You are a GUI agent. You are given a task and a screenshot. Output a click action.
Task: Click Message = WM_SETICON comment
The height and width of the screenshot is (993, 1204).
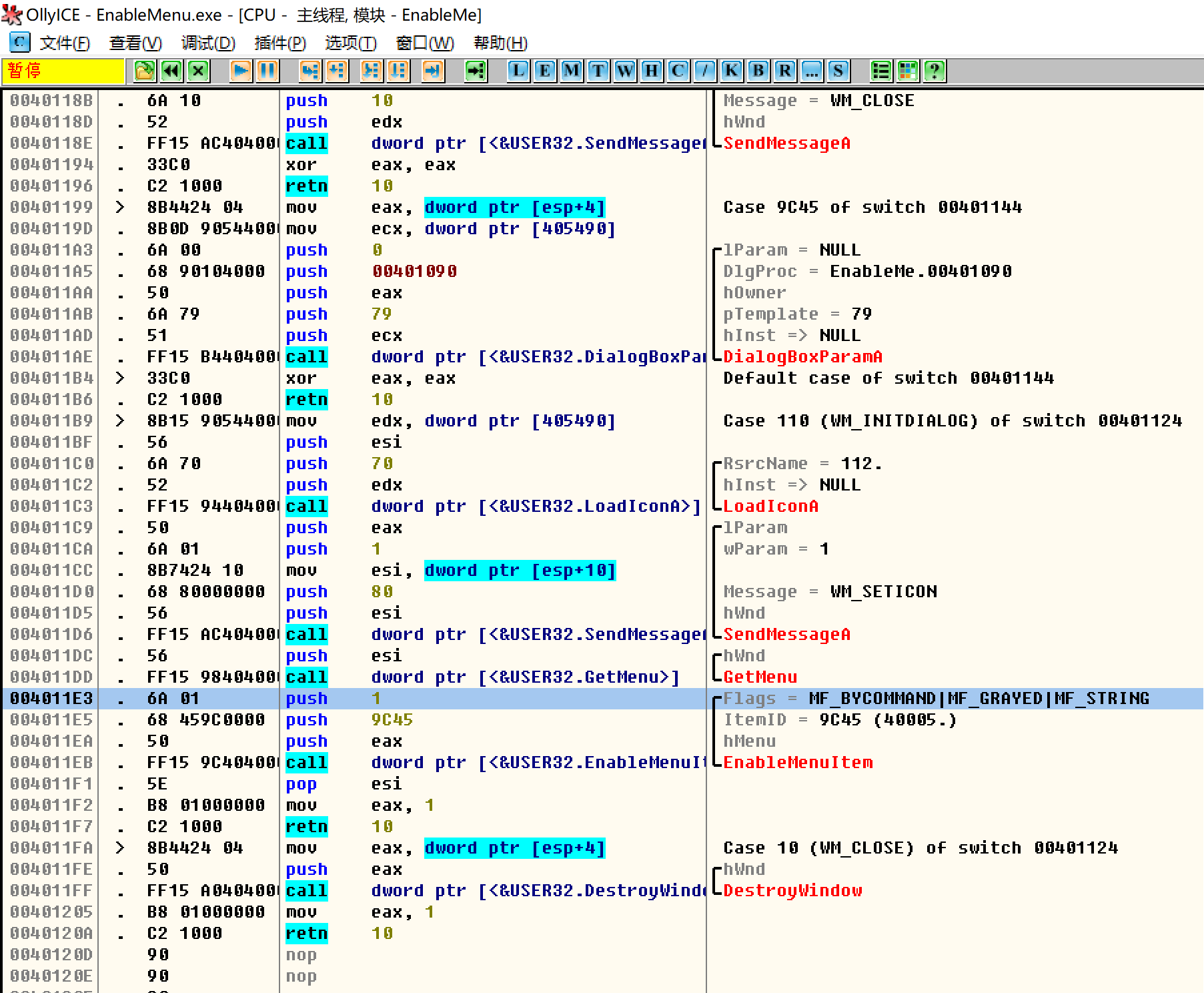830,592
